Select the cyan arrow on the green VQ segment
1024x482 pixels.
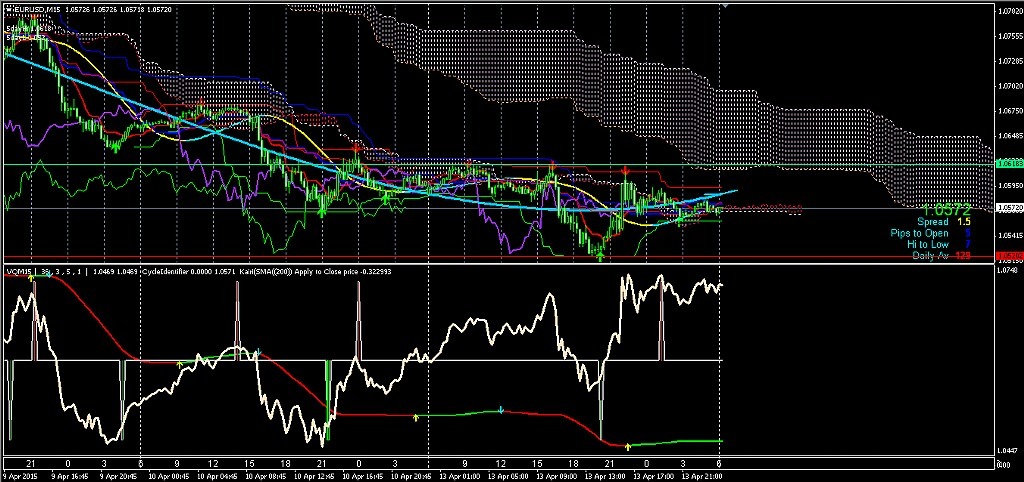click(501, 409)
